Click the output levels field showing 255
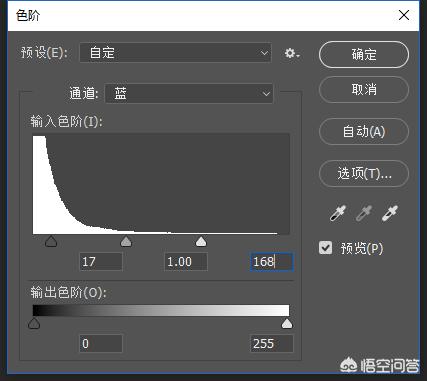427x381 pixels. click(272, 344)
